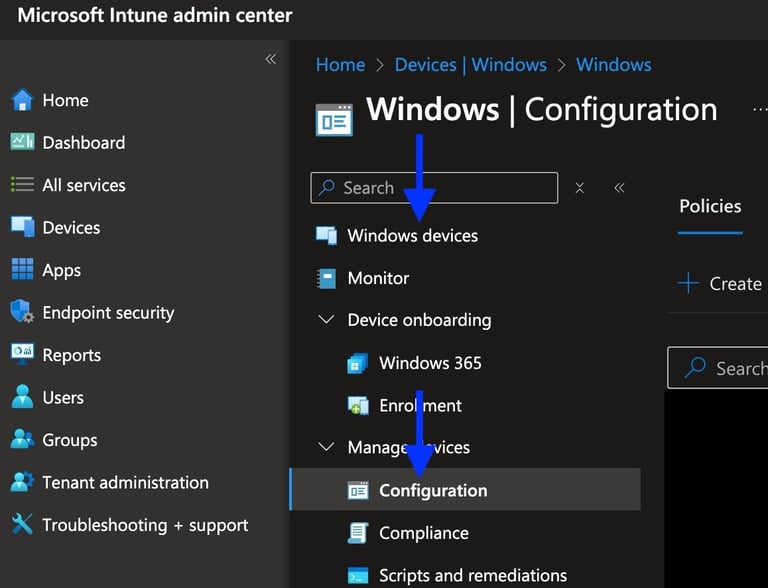Click the Devices monitor icon in sidebar
Viewport: 768px width, 588px height.
(22, 227)
